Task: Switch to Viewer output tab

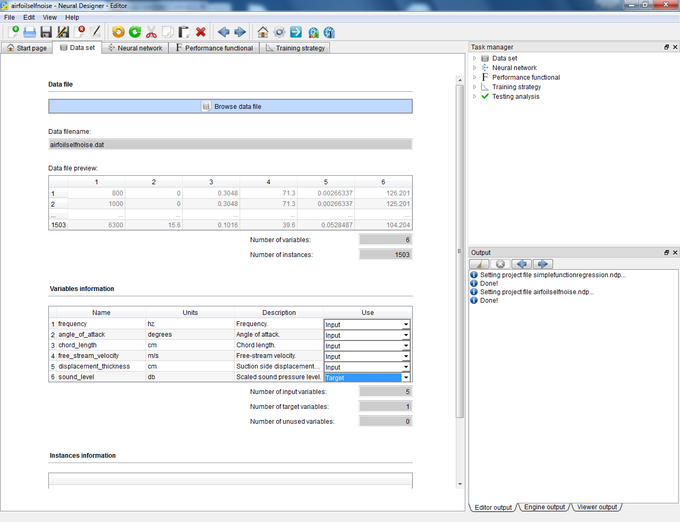Action: click(597, 507)
